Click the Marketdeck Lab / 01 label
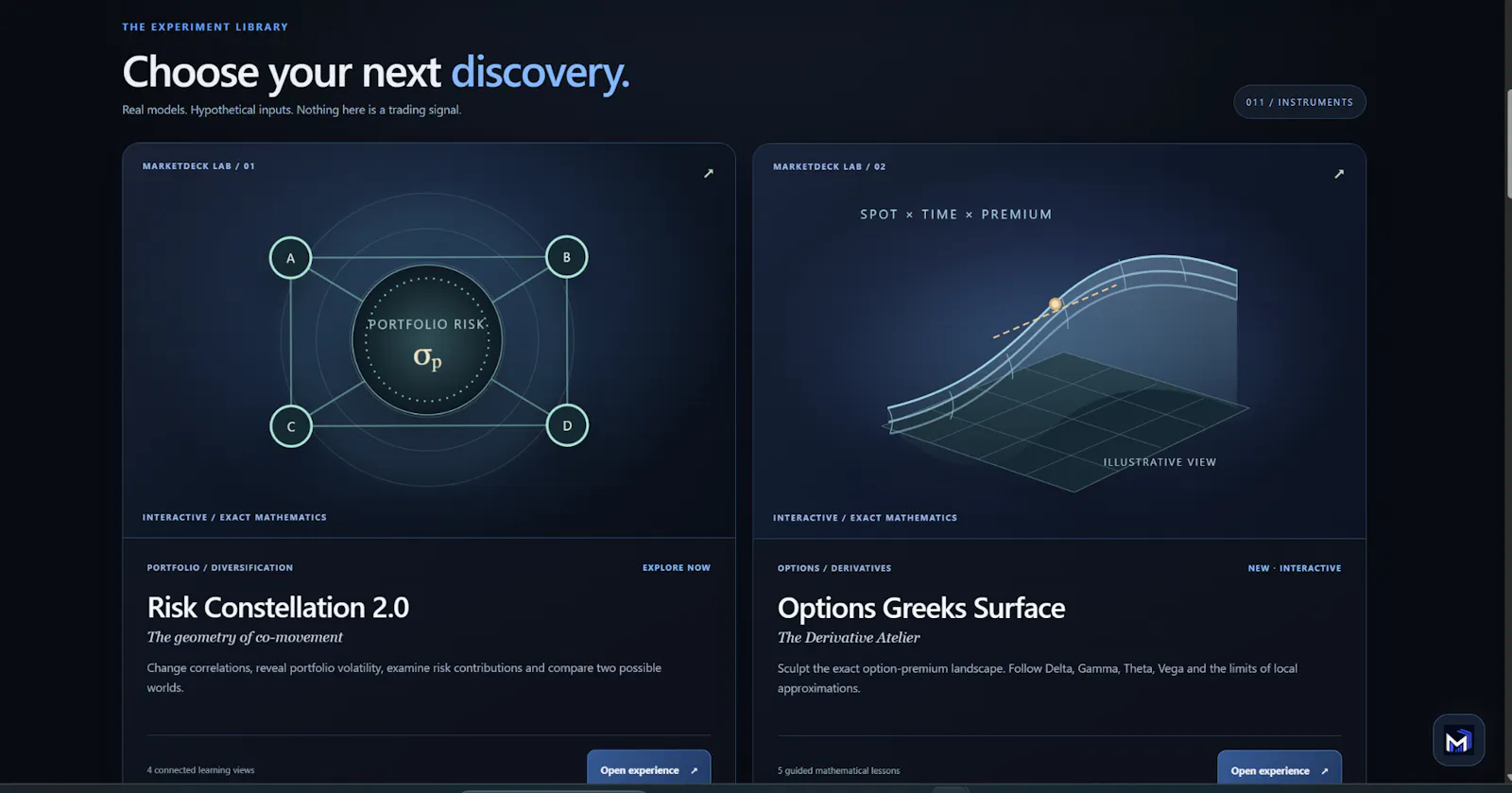 tap(198, 166)
